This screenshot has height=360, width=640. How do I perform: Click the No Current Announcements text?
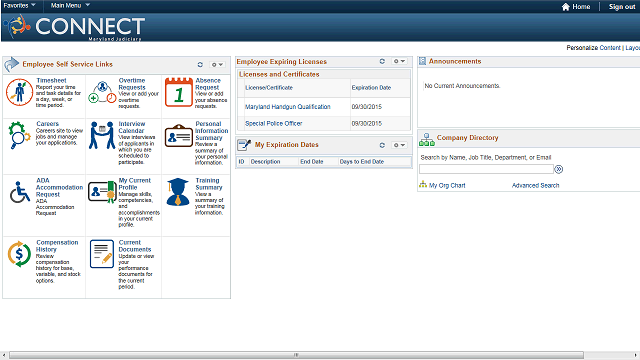(462, 86)
